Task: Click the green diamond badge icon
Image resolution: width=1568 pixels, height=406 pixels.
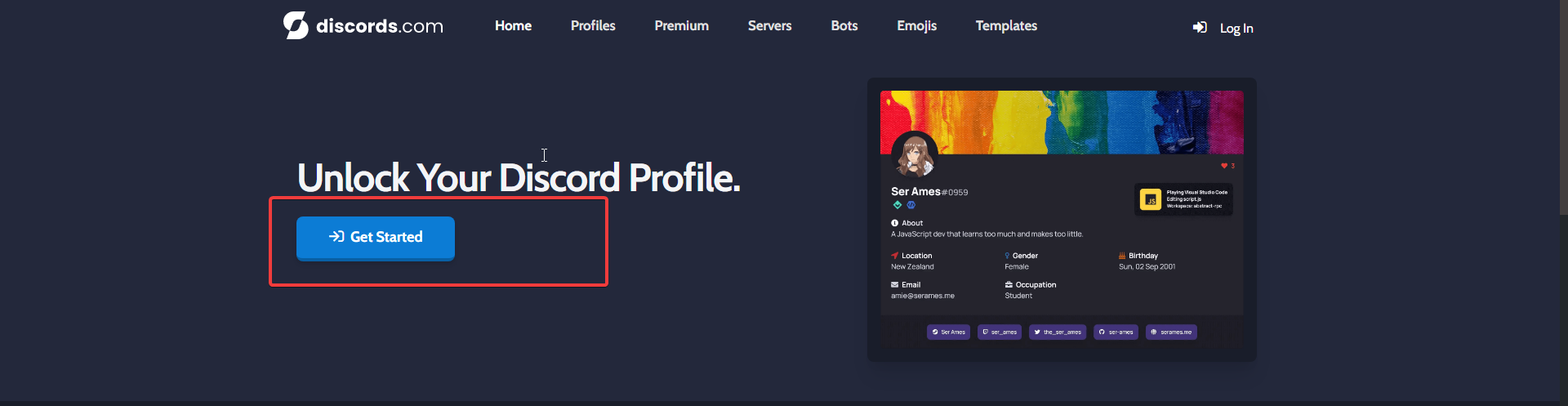Action: pos(898,205)
